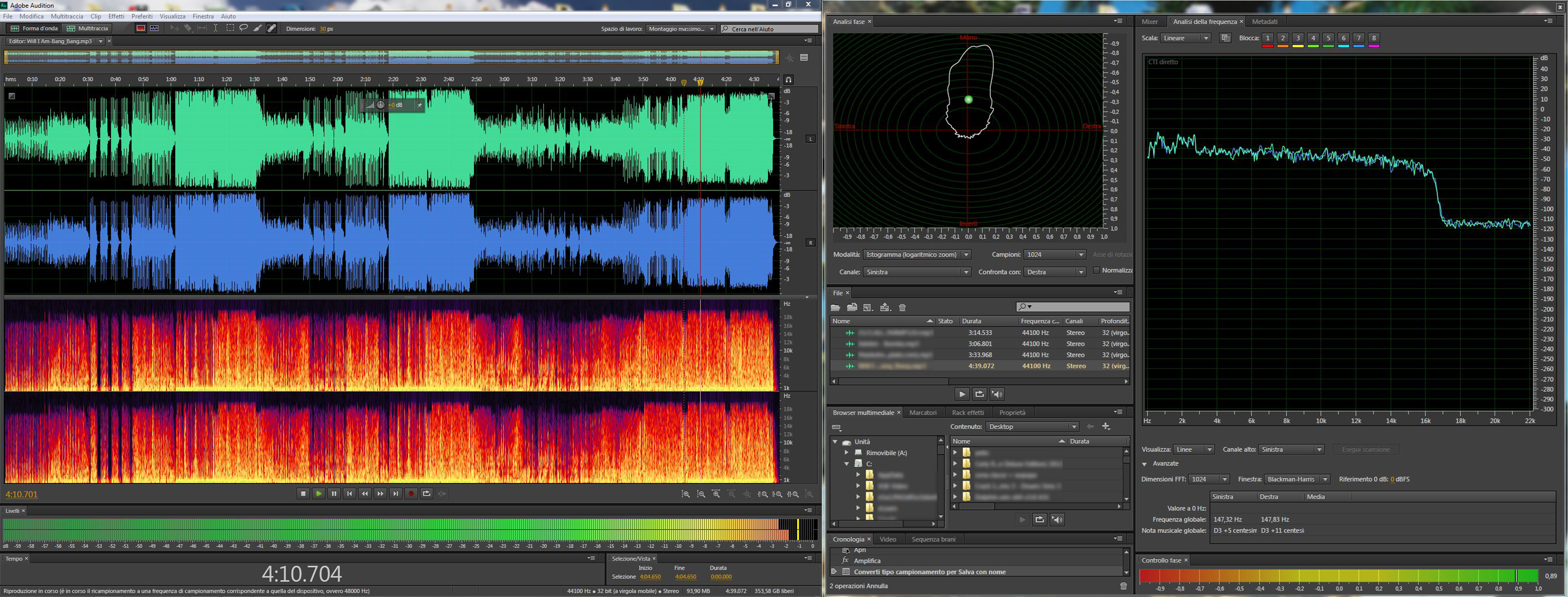Switch to Multitraccia view
The height and width of the screenshot is (597, 1568).
[88, 28]
